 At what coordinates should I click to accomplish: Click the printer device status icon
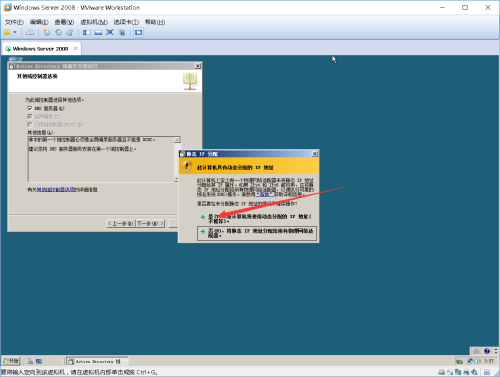(x=466, y=372)
